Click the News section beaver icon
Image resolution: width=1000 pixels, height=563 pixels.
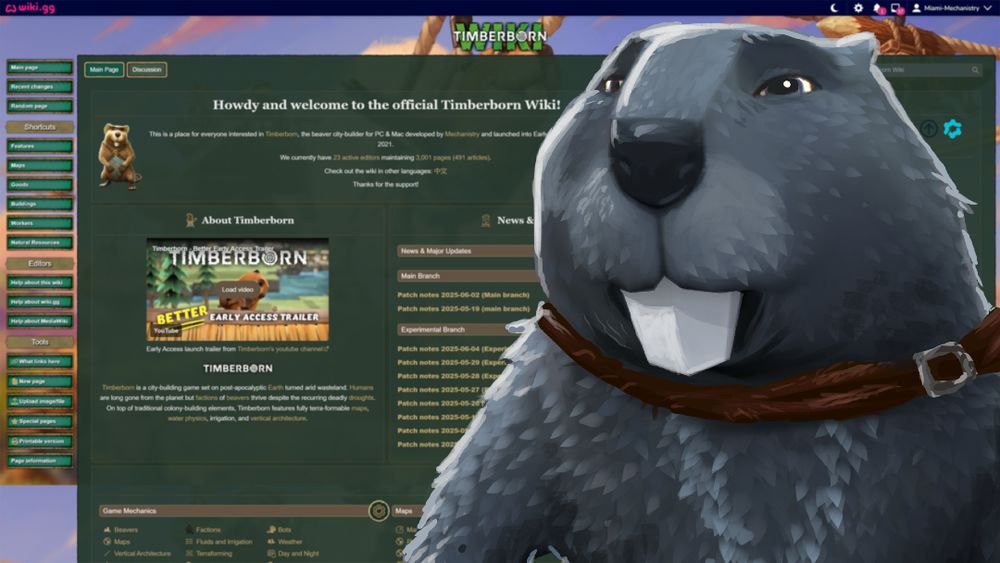point(485,220)
